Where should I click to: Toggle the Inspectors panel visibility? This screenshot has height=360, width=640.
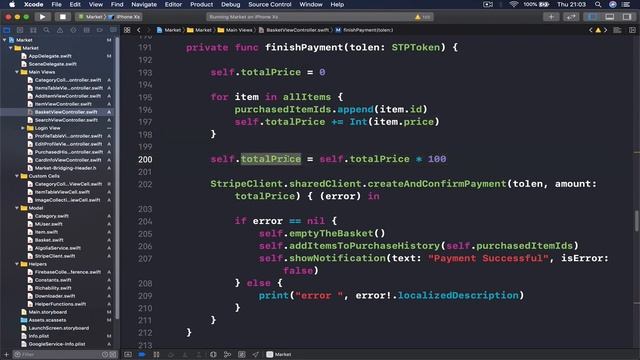coord(627,17)
